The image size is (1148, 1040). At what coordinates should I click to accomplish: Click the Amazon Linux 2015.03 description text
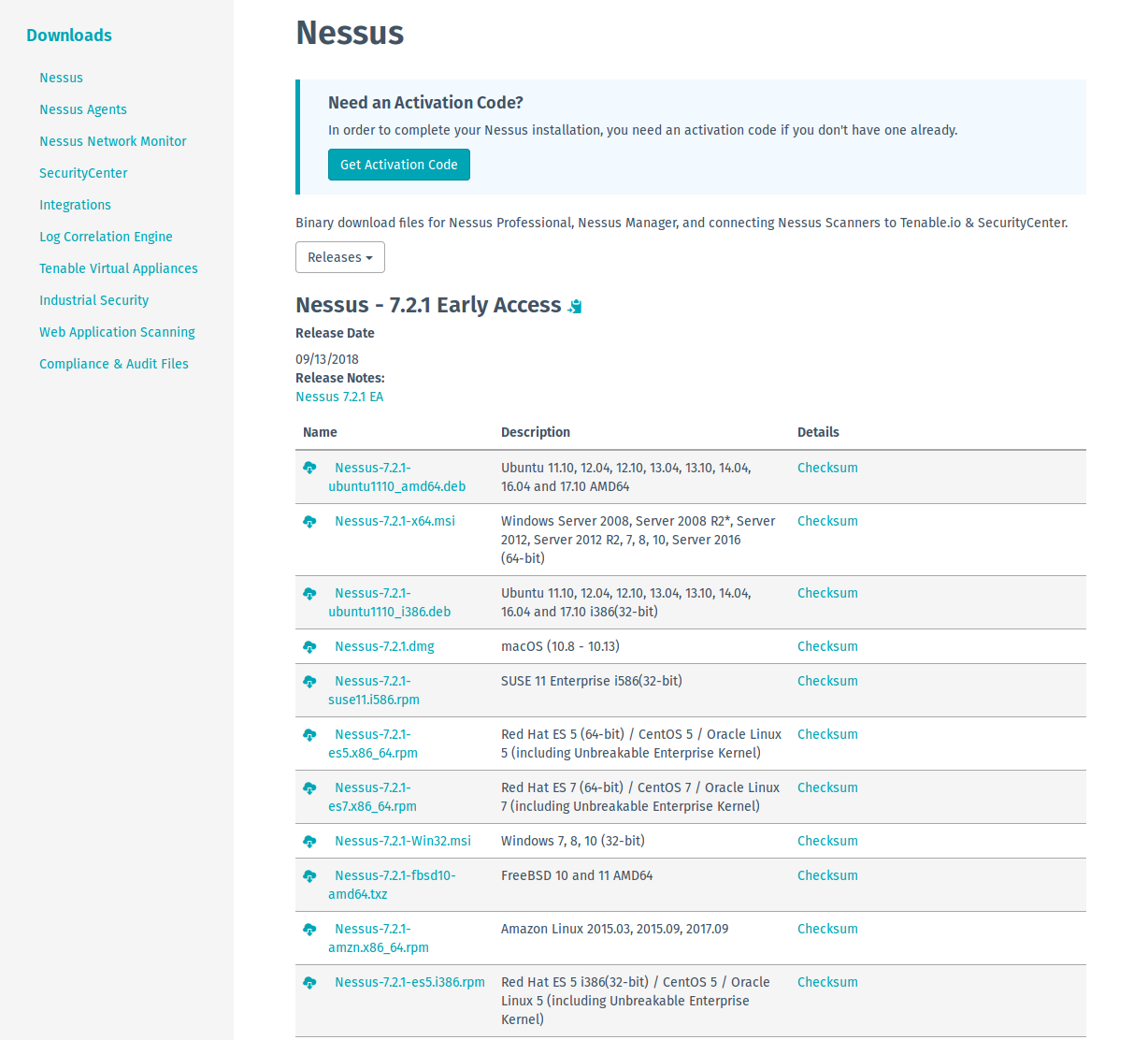pyautogui.click(x=614, y=929)
